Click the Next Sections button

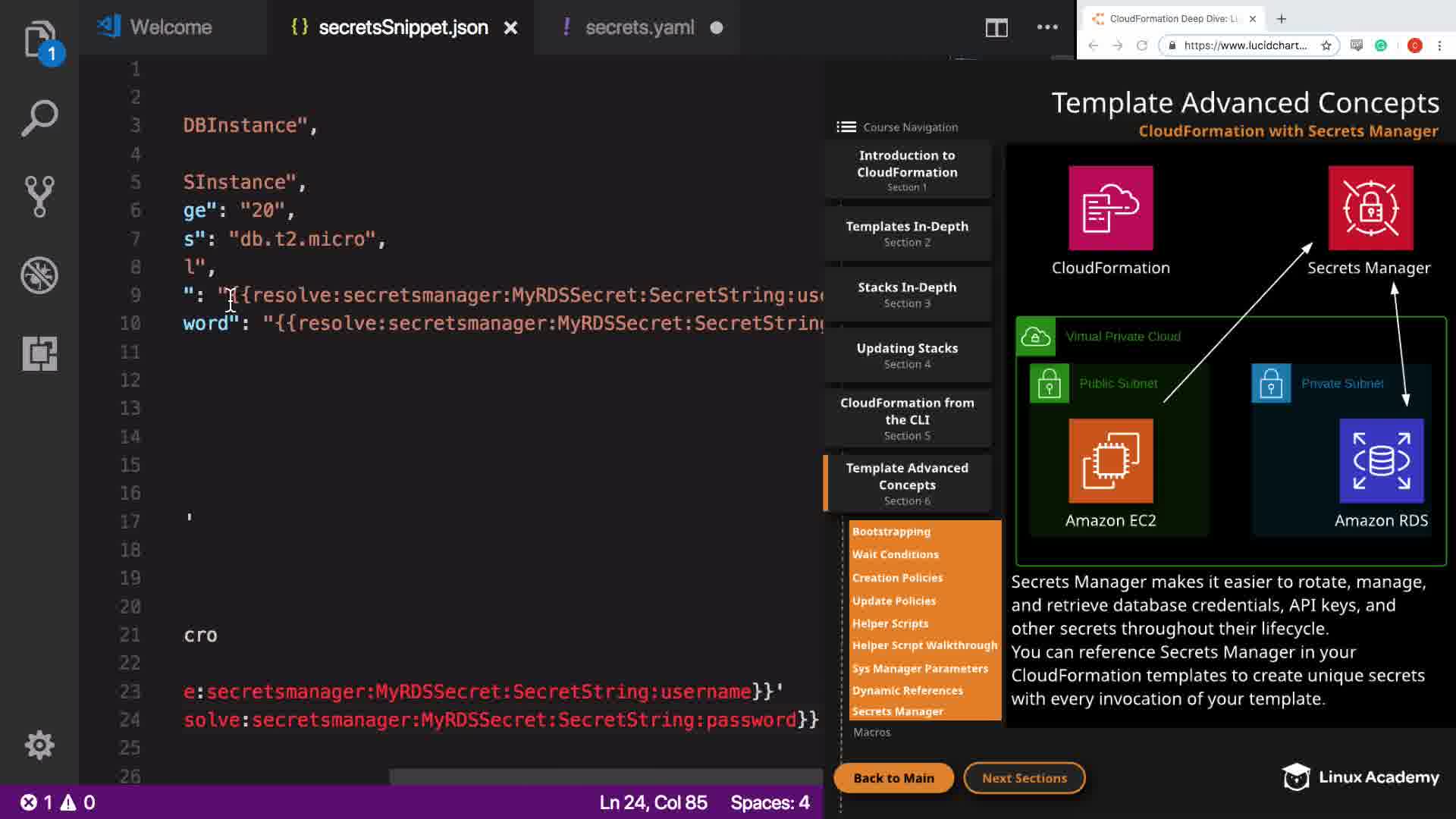pyautogui.click(x=1024, y=778)
